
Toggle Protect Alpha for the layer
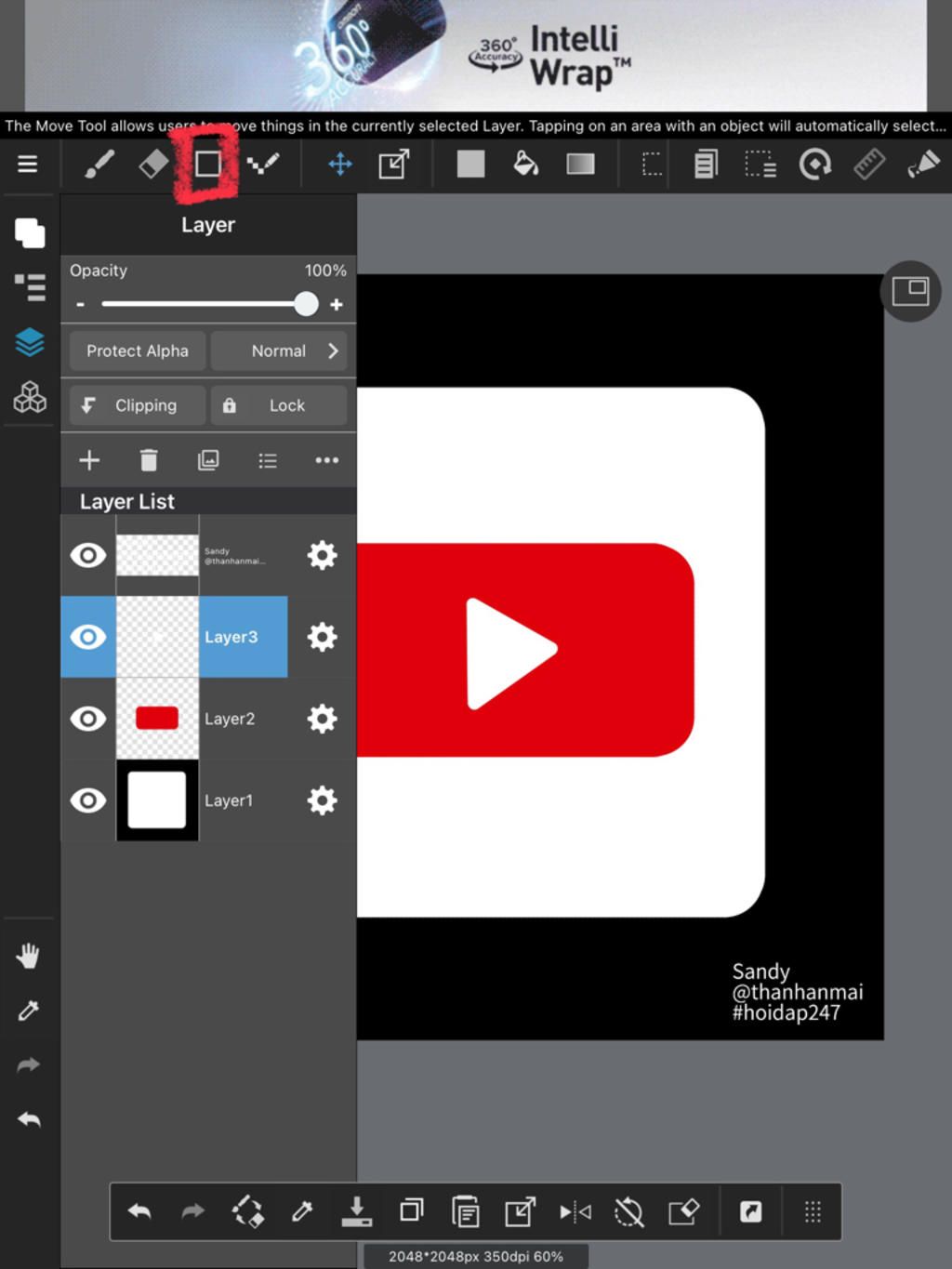[138, 351]
